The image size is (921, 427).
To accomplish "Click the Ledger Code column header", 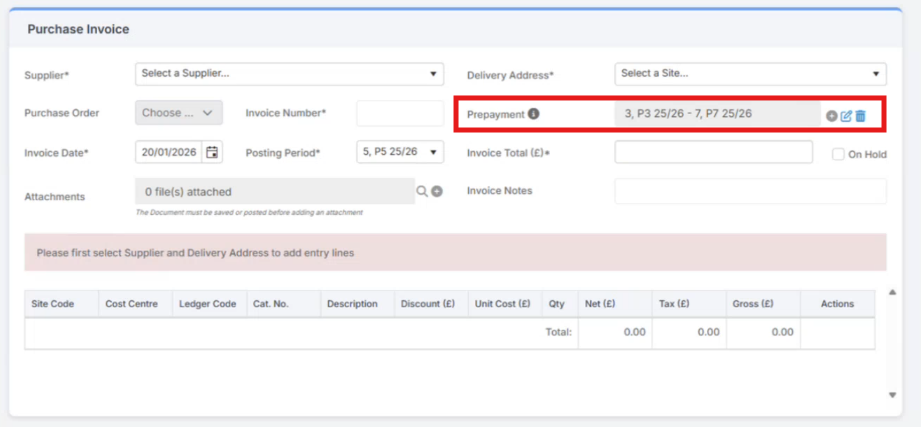I will (208, 304).
